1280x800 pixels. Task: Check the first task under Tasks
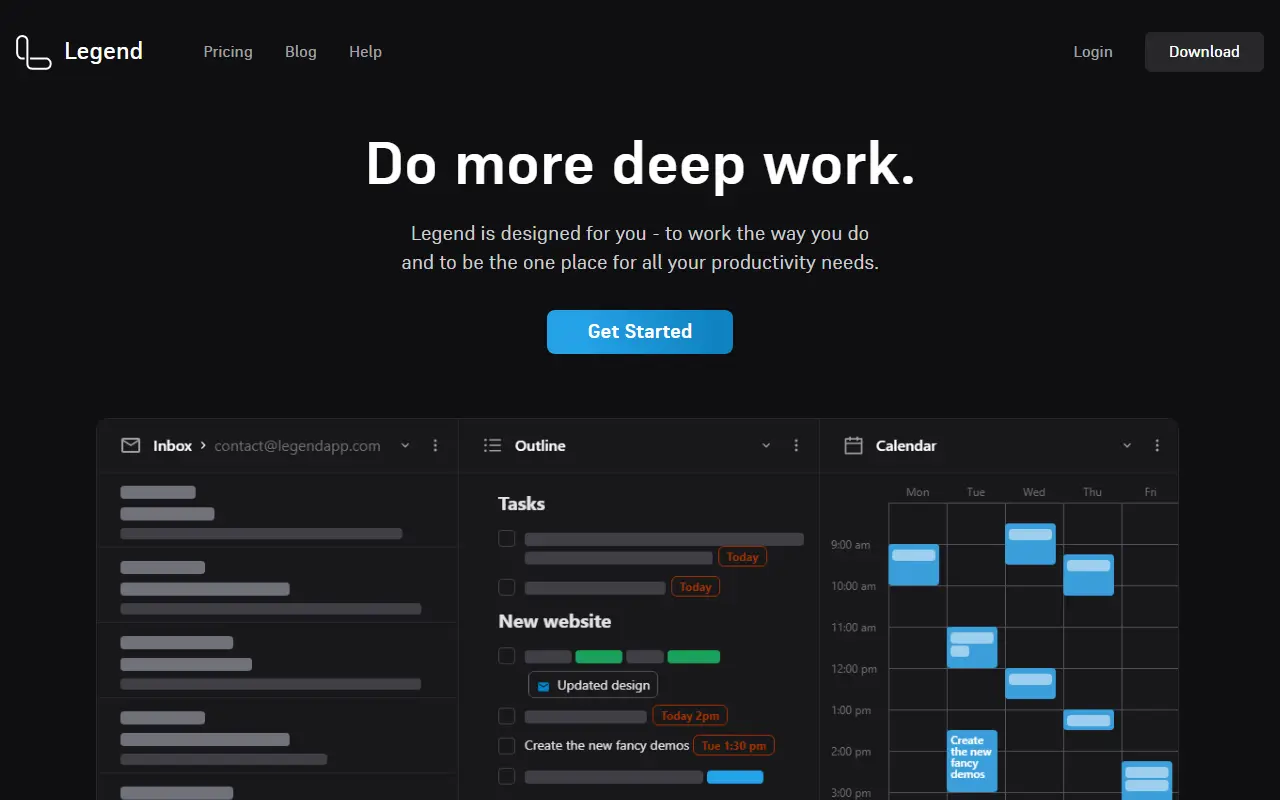(x=507, y=539)
